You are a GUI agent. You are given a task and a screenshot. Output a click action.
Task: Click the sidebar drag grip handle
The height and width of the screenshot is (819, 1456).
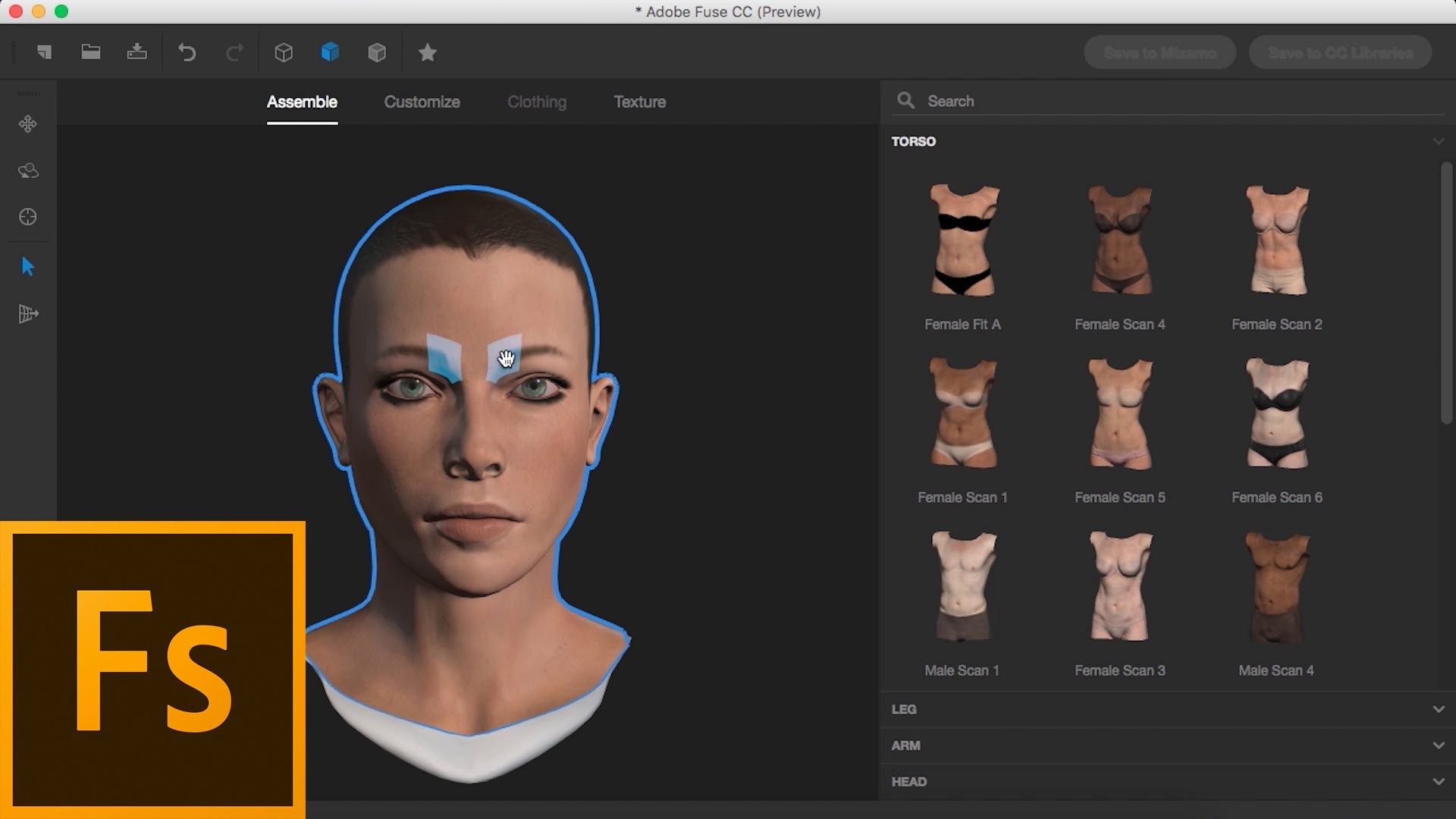click(28, 93)
